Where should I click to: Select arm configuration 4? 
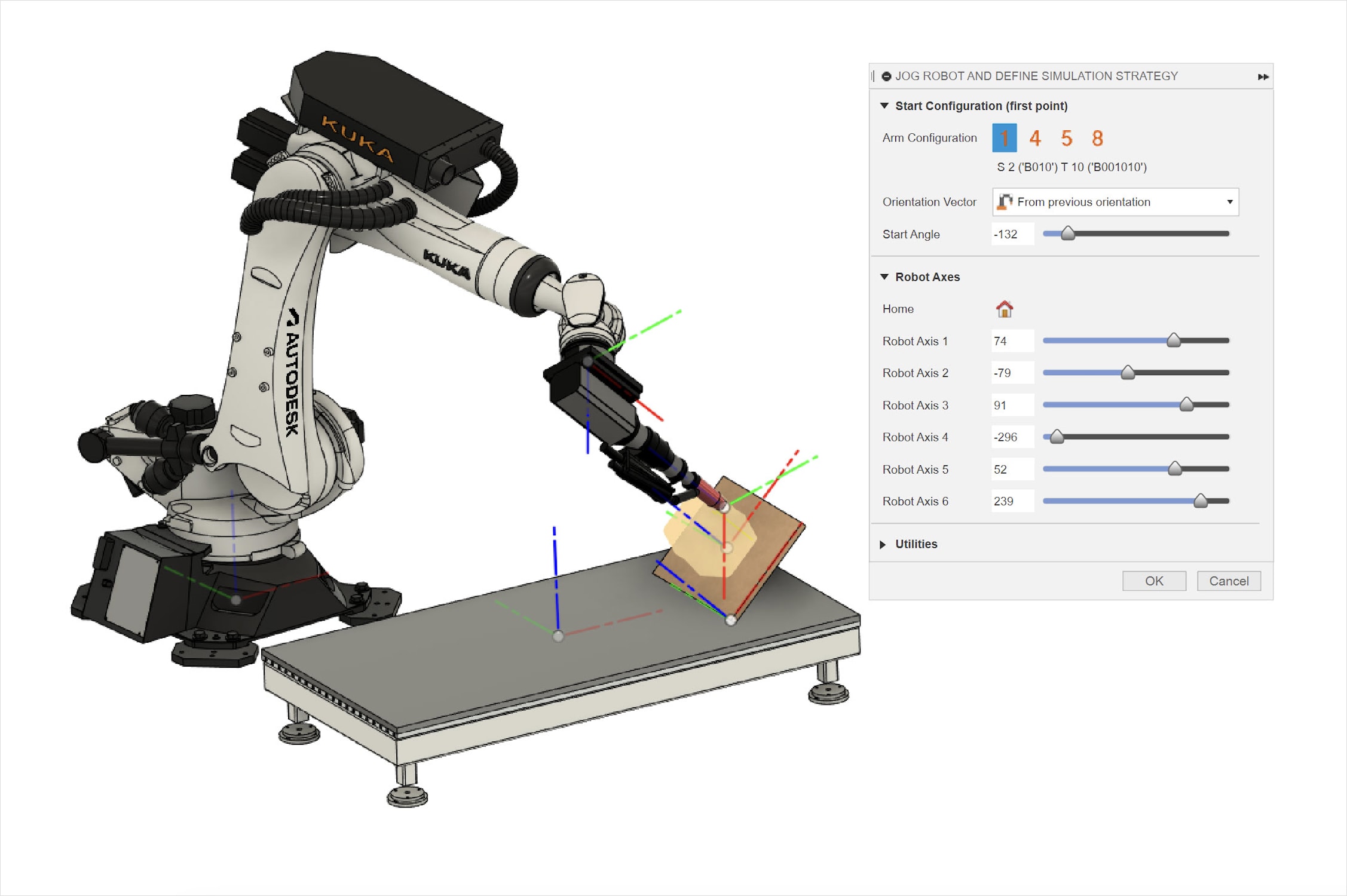click(1035, 138)
